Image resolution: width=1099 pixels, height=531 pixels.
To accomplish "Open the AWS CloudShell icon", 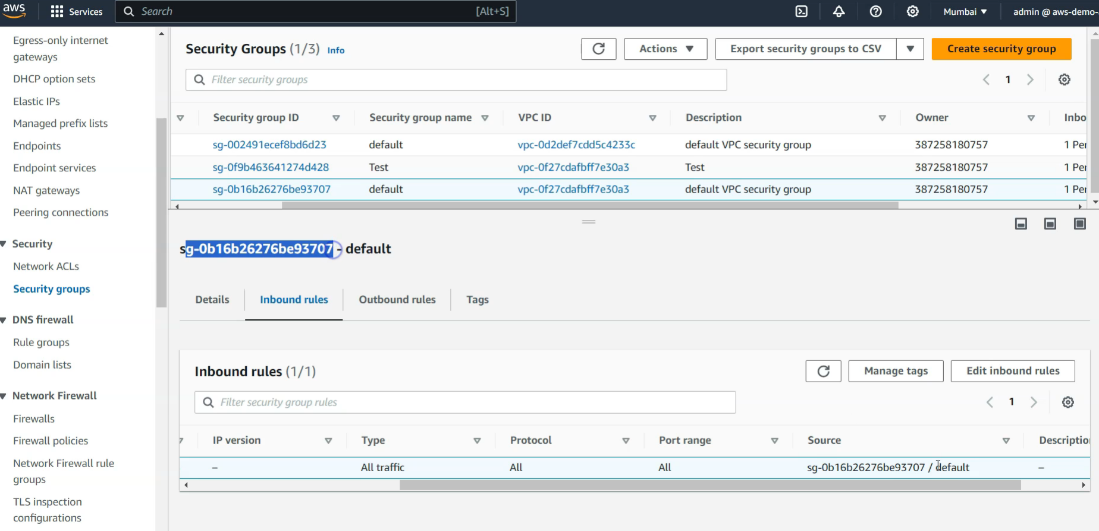I will (801, 12).
